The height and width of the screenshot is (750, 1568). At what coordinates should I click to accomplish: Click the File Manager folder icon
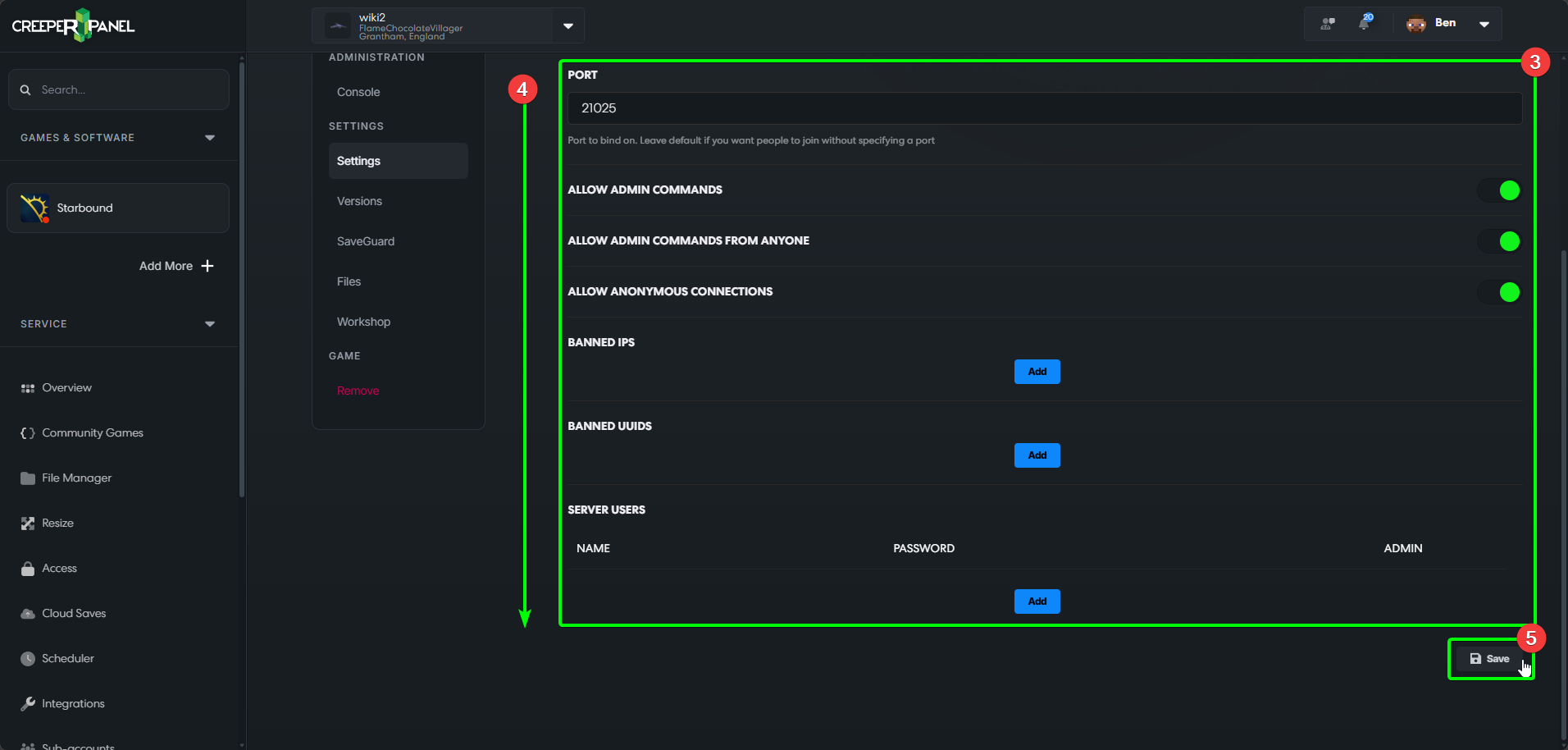[x=28, y=478]
